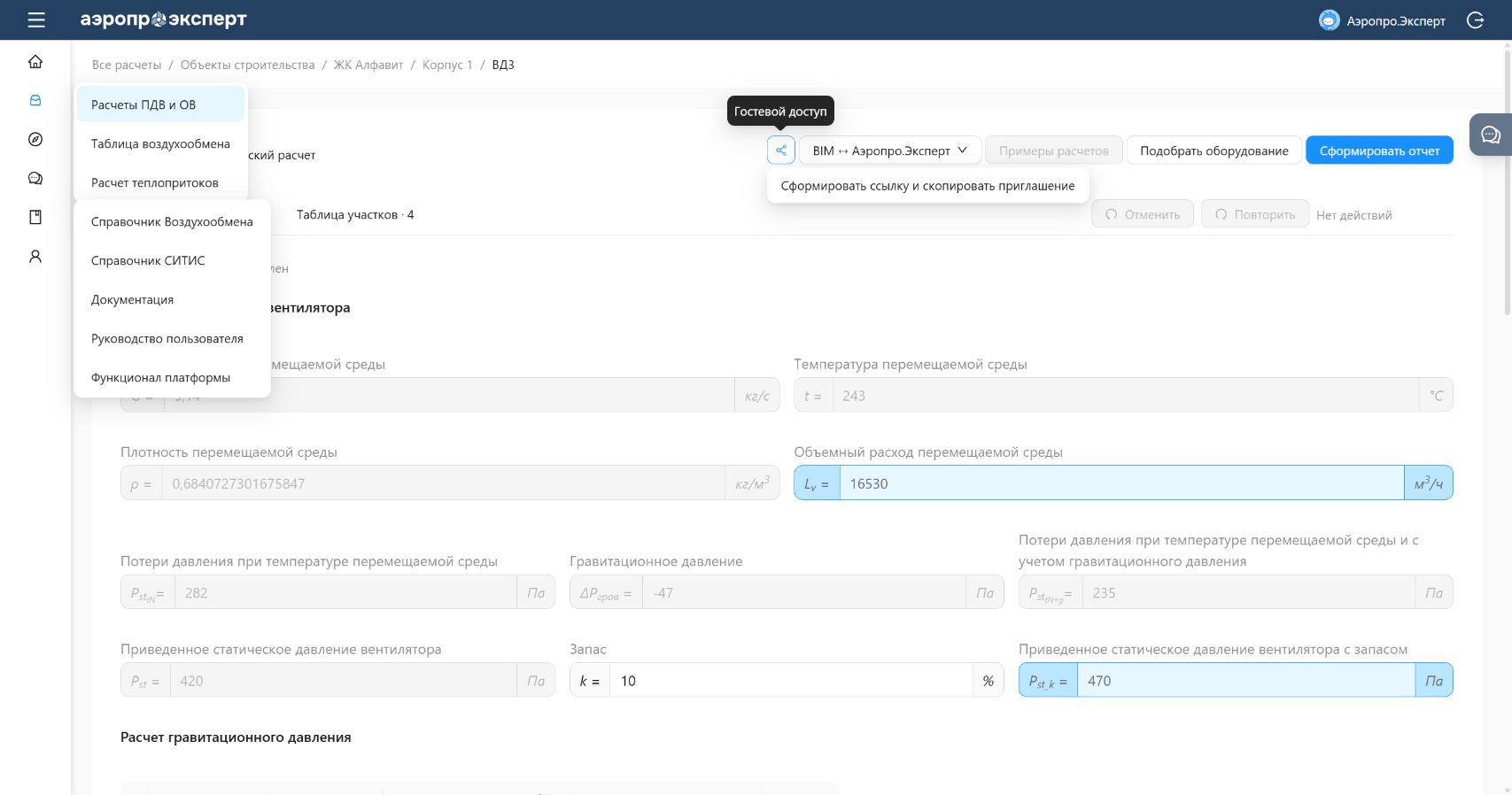Click the gravitational pressure field showing -47
The height and width of the screenshot is (795, 1512).
[804, 593]
